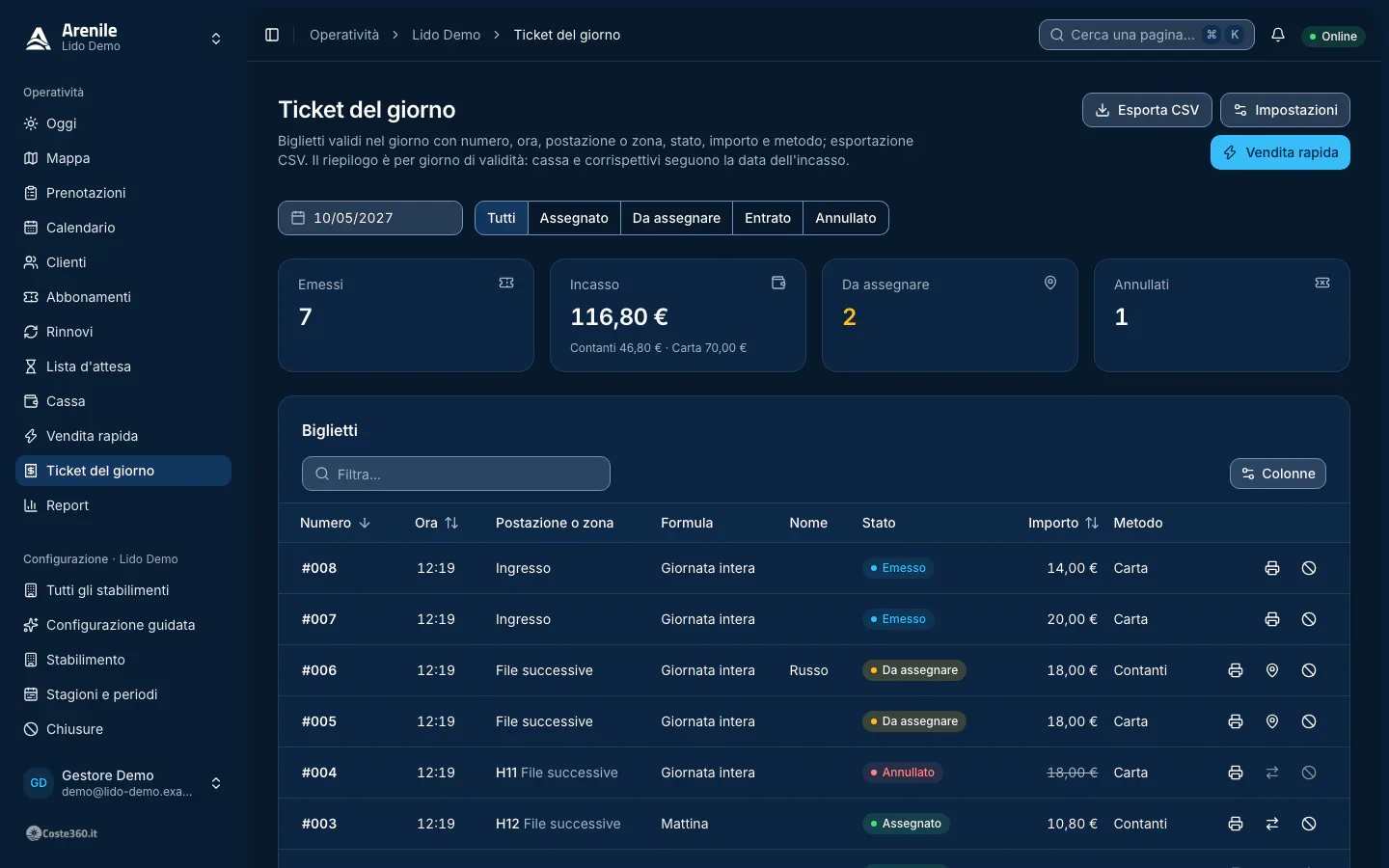Print cancelled ticket #004
This screenshot has height=868, width=1389.
pyautogui.click(x=1236, y=773)
